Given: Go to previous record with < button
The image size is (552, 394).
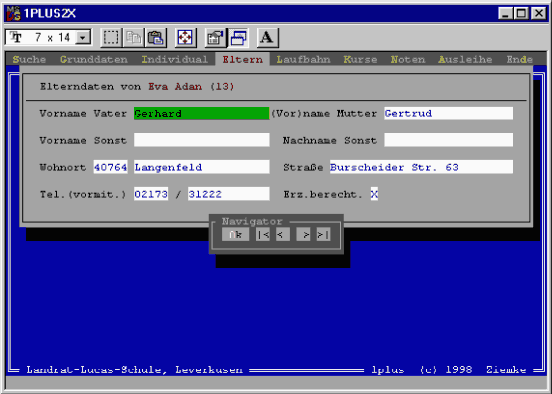Looking at the screenshot, I should click(x=283, y=234).
